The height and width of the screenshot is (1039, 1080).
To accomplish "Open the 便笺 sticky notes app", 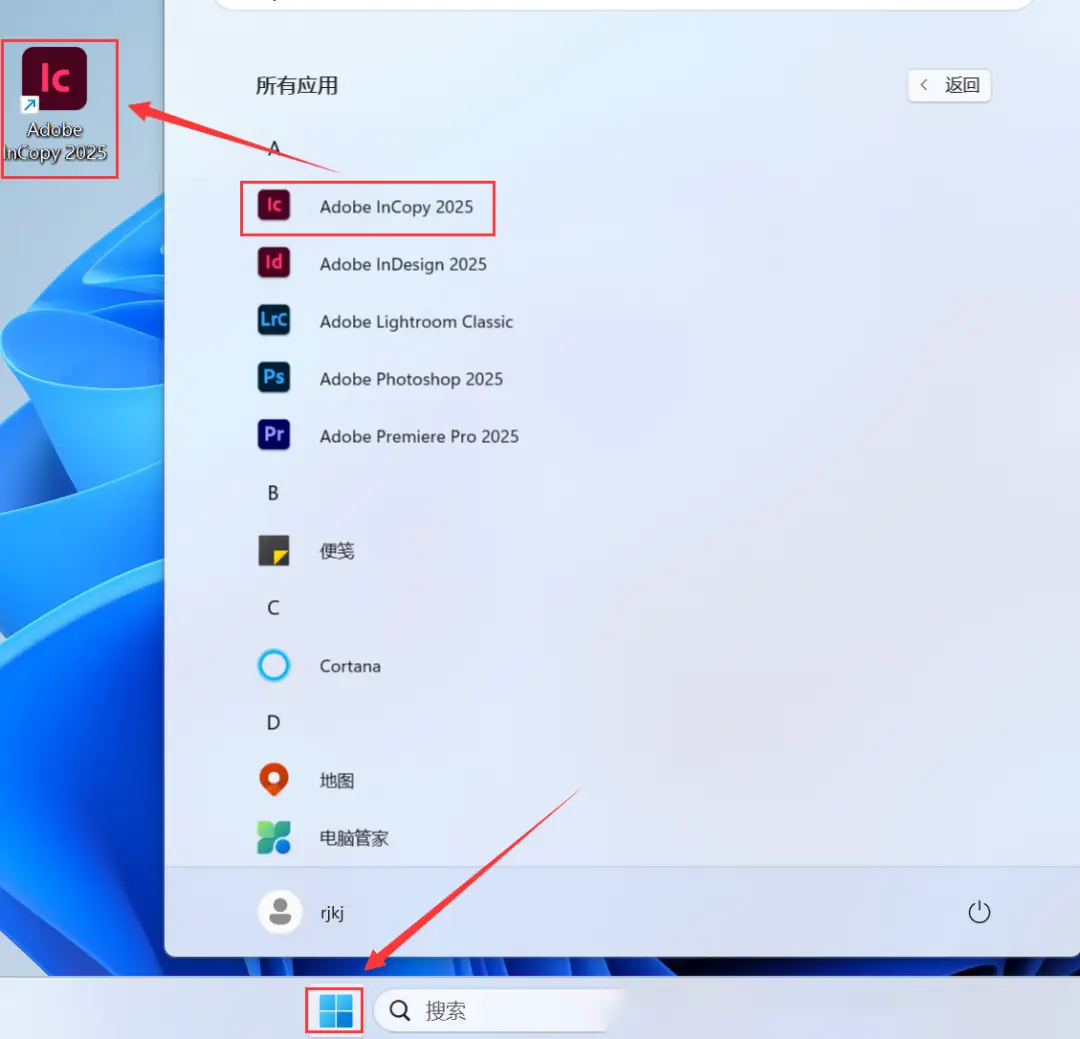I will 336,551.
